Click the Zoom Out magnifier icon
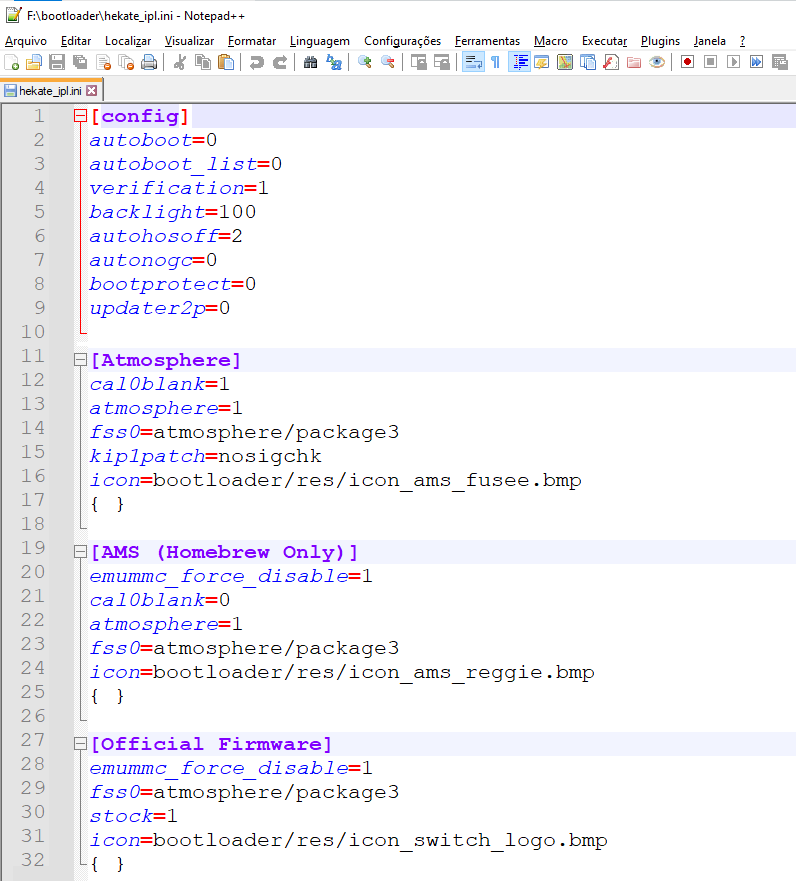The image size is (796, 881). click(x=388, y=62)
